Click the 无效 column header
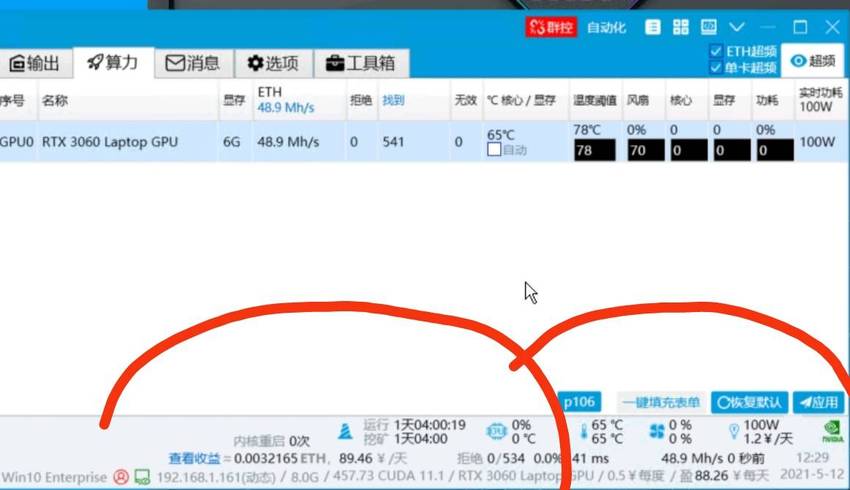The width and height of the screenshot is (850, 490). coord(465,100)
